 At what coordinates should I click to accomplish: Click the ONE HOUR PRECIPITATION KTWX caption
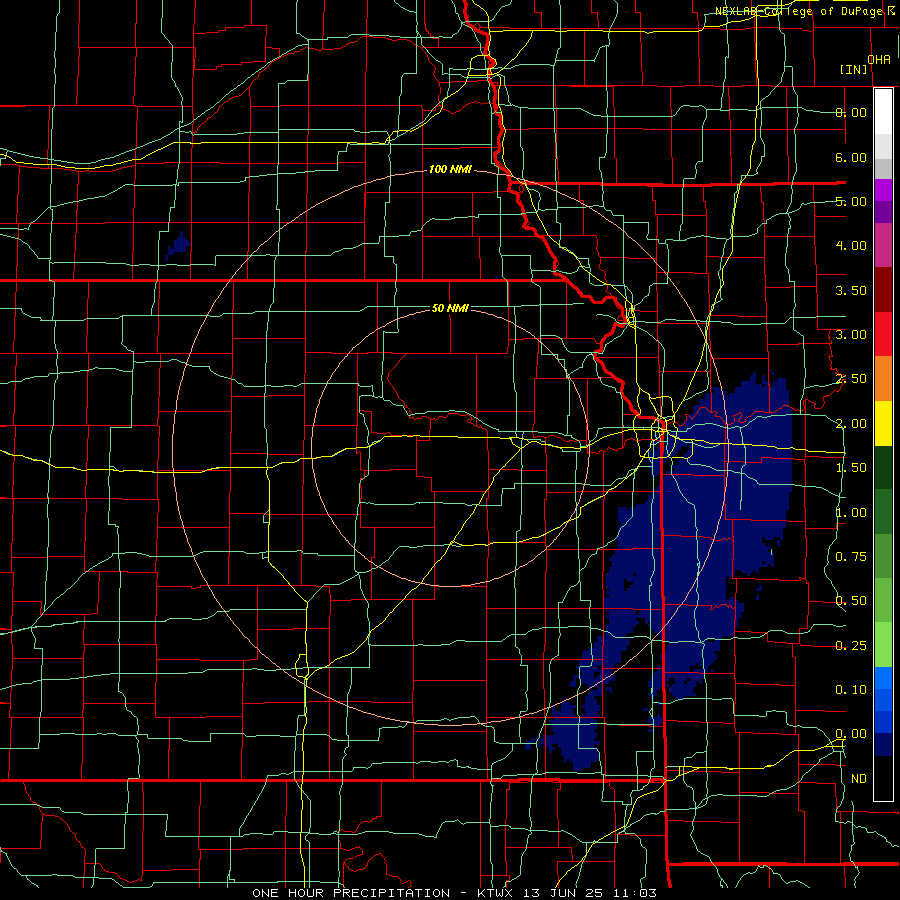454,893
